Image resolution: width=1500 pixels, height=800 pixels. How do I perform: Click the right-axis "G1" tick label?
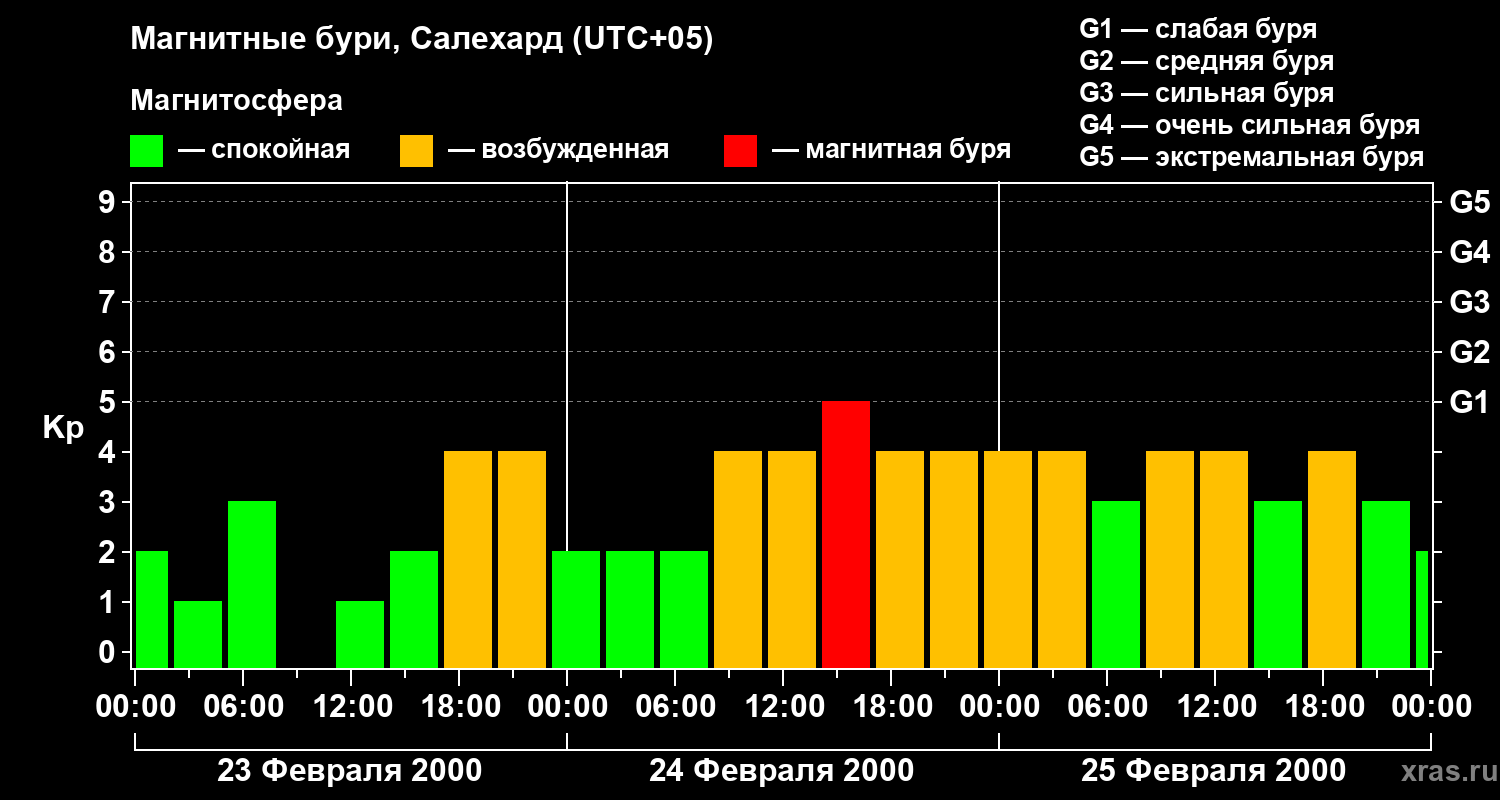tap(1469, 402)
